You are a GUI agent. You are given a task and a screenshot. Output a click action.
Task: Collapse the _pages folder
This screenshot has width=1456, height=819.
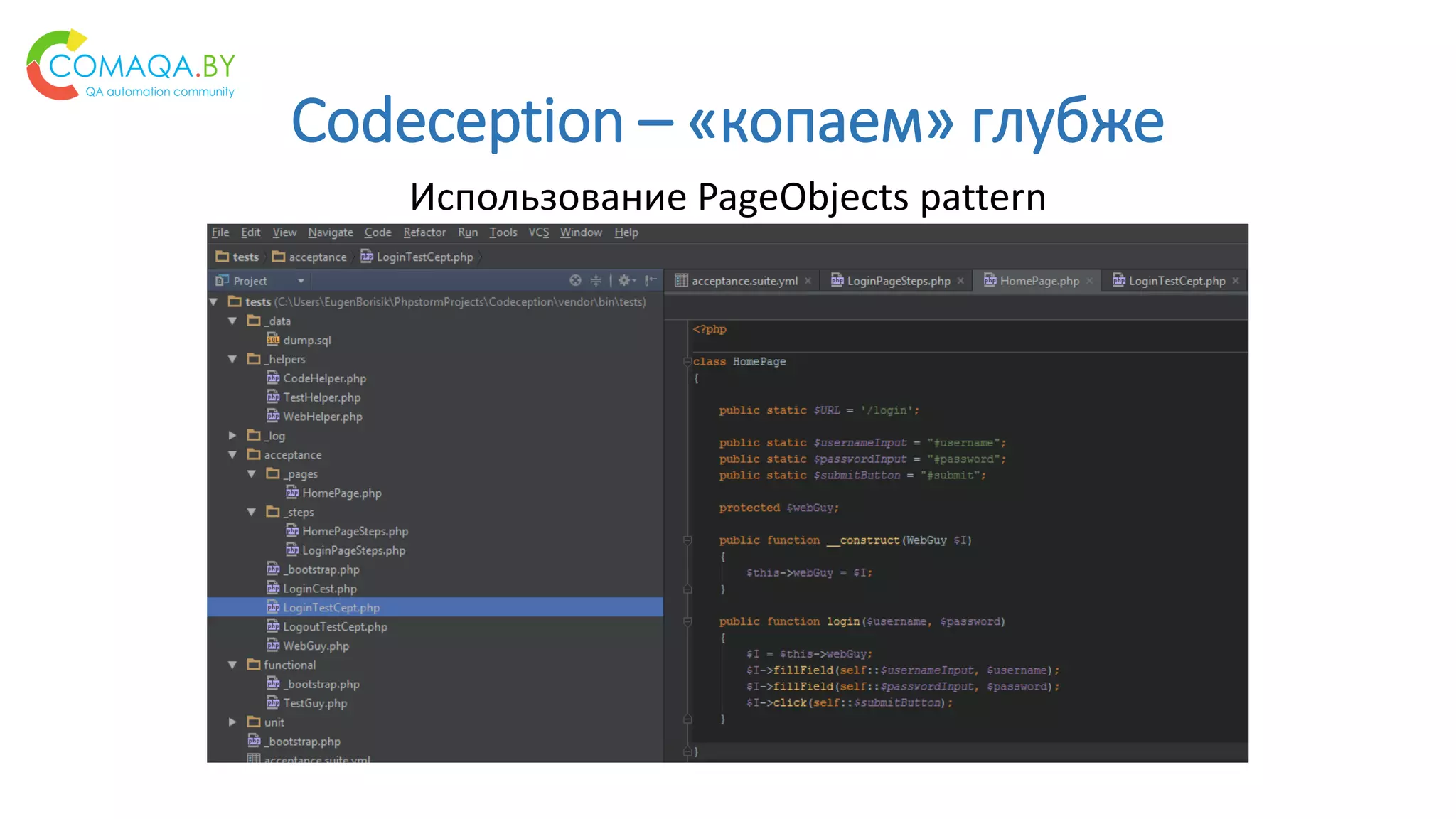click(x=252, y=473)
